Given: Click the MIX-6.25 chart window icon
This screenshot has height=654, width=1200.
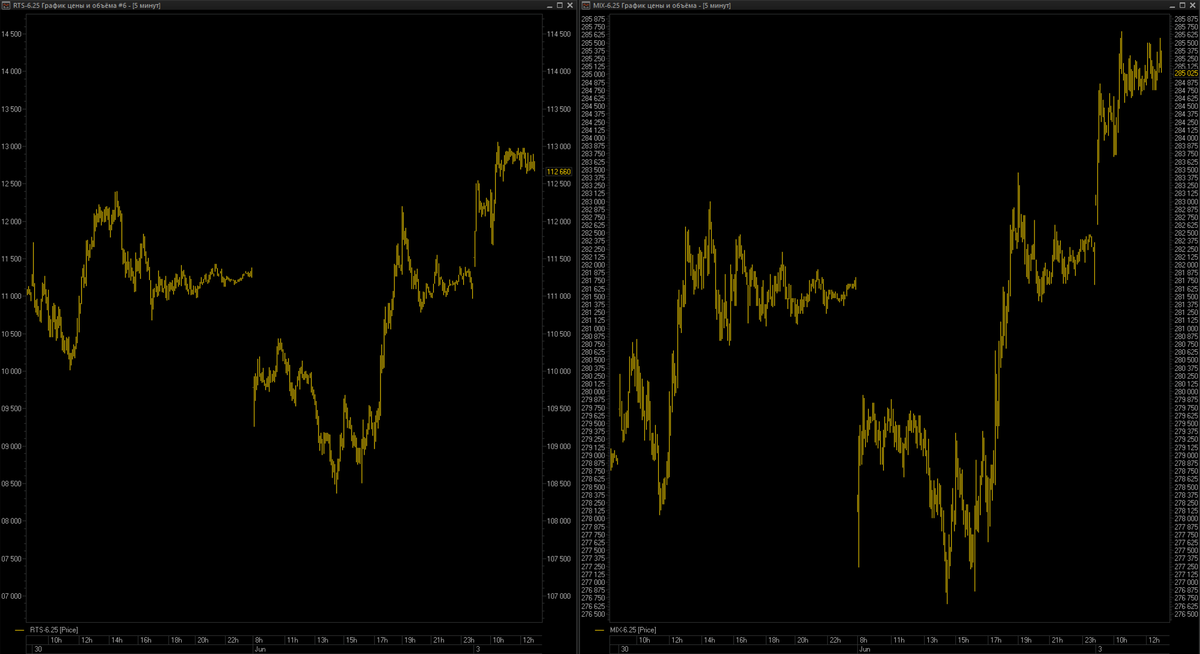Looking at the screenshot, I should coord(586,5).
